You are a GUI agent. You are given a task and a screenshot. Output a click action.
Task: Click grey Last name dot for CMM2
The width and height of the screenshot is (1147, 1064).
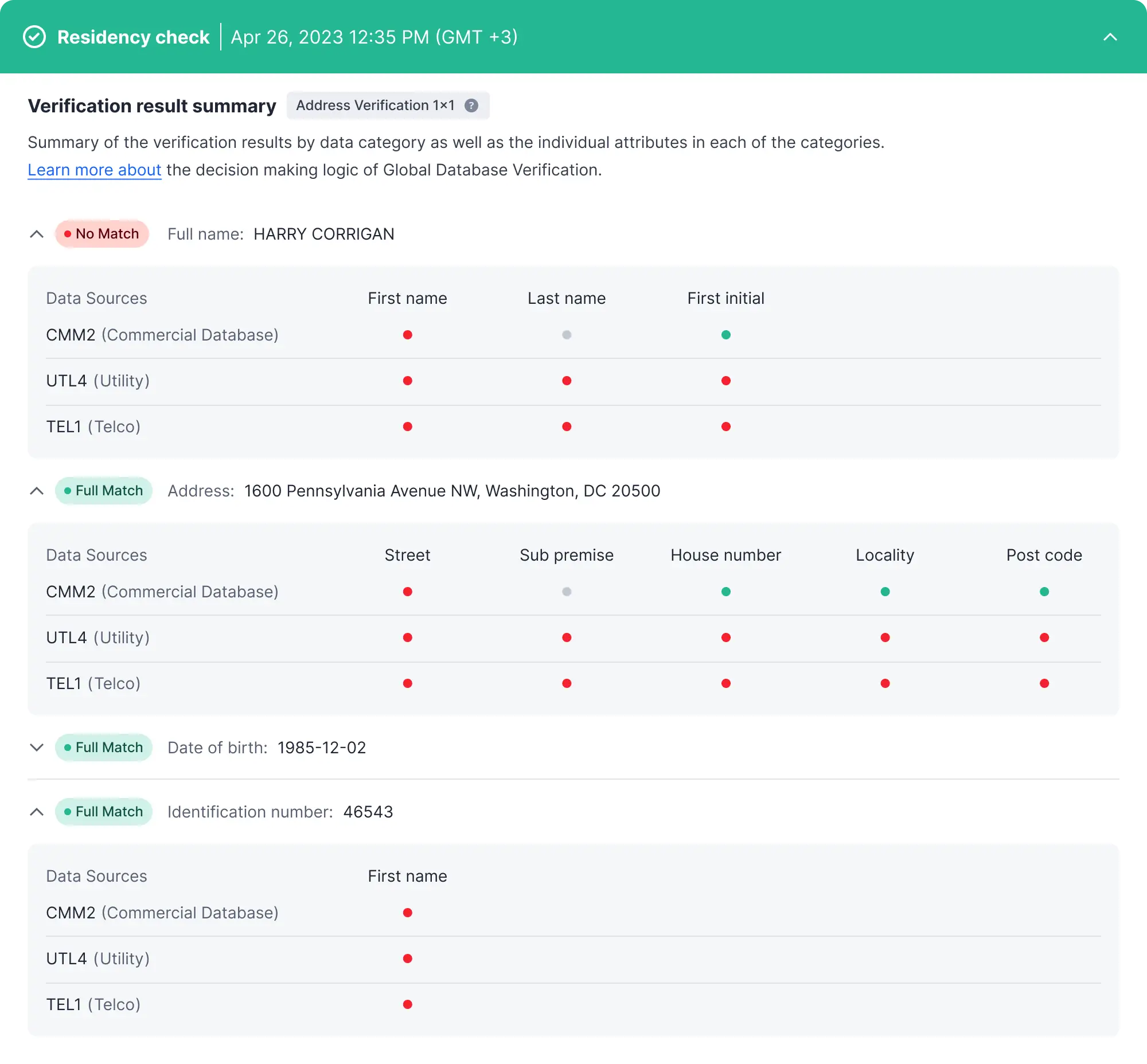click(567, 335)
